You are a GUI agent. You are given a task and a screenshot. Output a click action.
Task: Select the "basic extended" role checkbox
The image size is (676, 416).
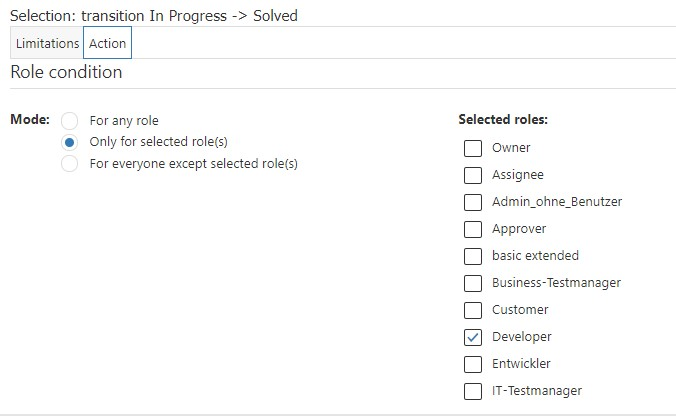[473, 256]
